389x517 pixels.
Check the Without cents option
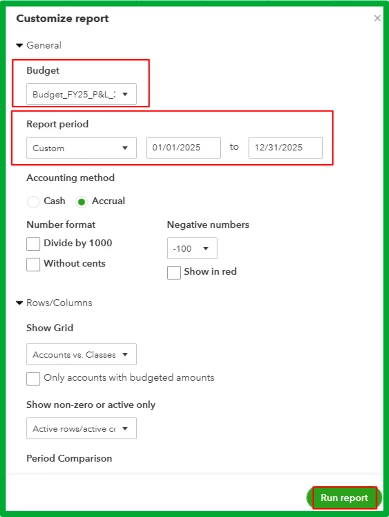point(33,265)
